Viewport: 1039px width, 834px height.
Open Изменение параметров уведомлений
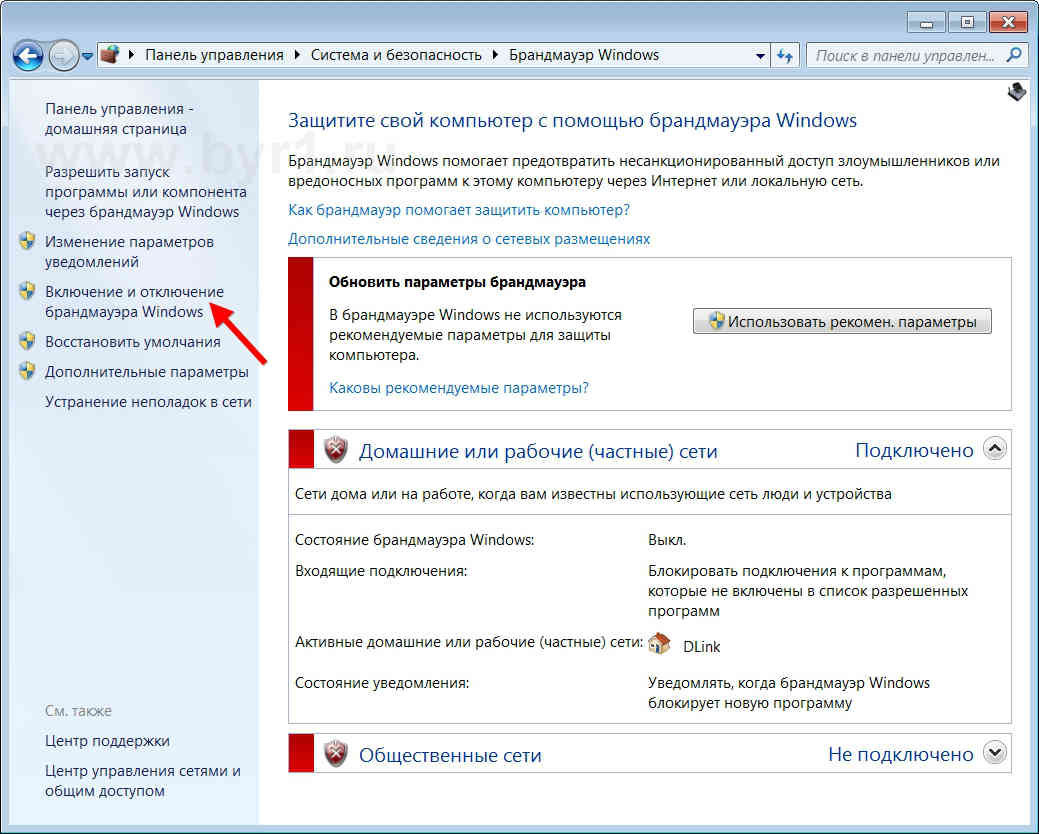[x=129, y=252]
